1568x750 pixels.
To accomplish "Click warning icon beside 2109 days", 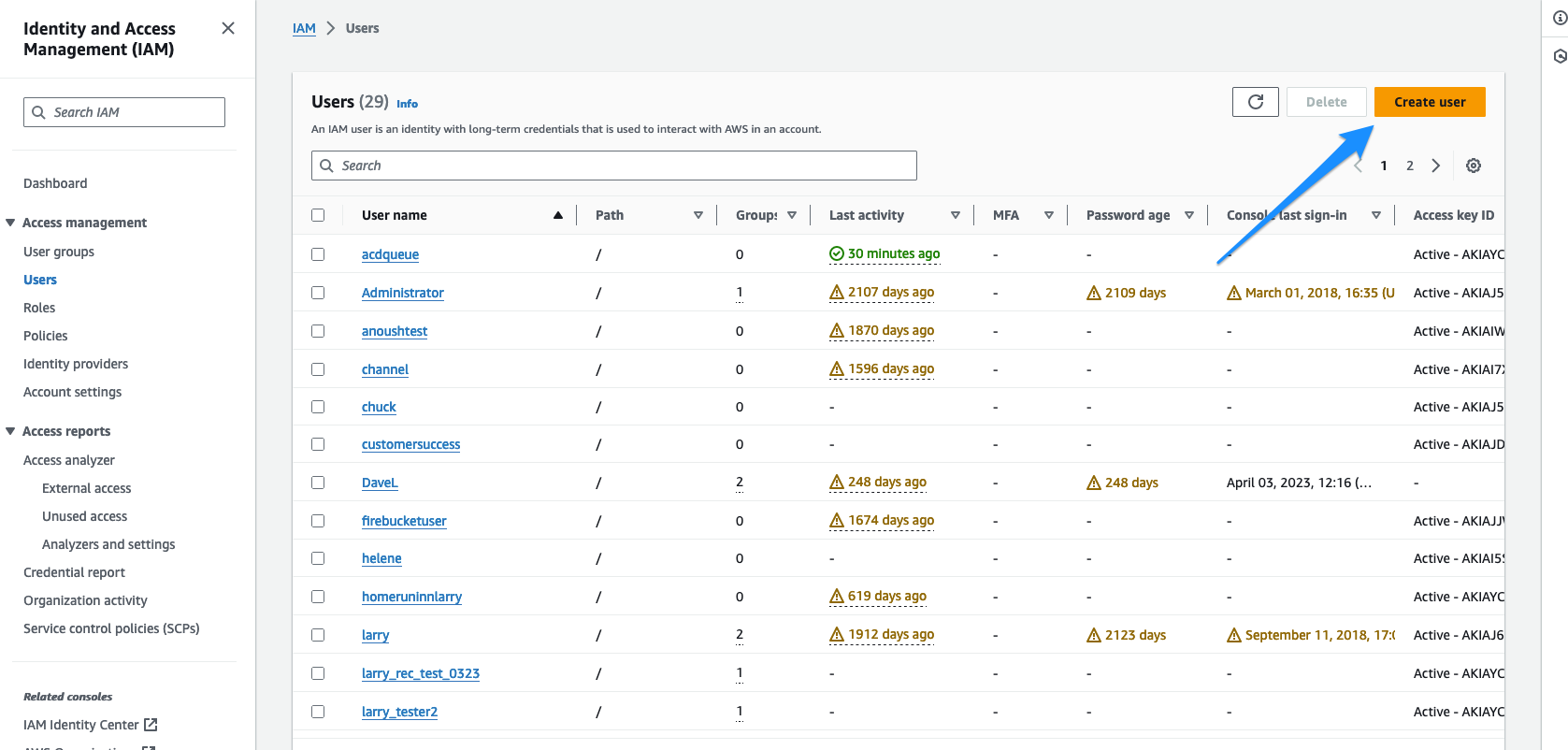I will [x=1094, y=293].
